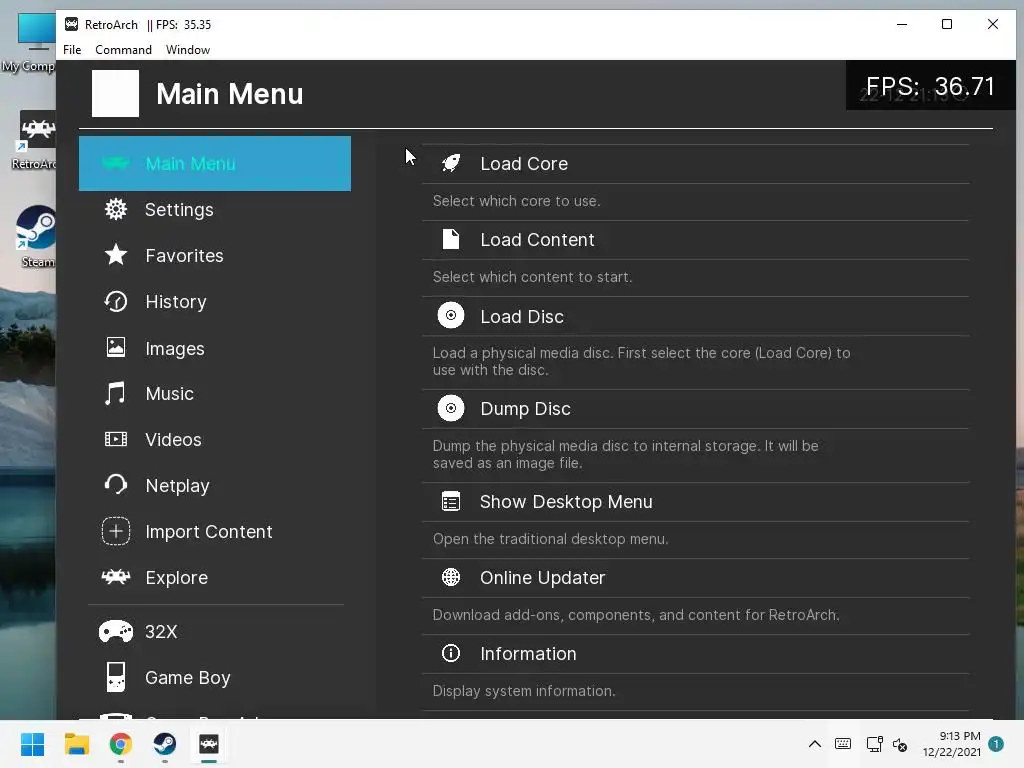Click the touch keyboard tray icon
This screenshot has width=1024, height=768.
click(x=843, y=744)
